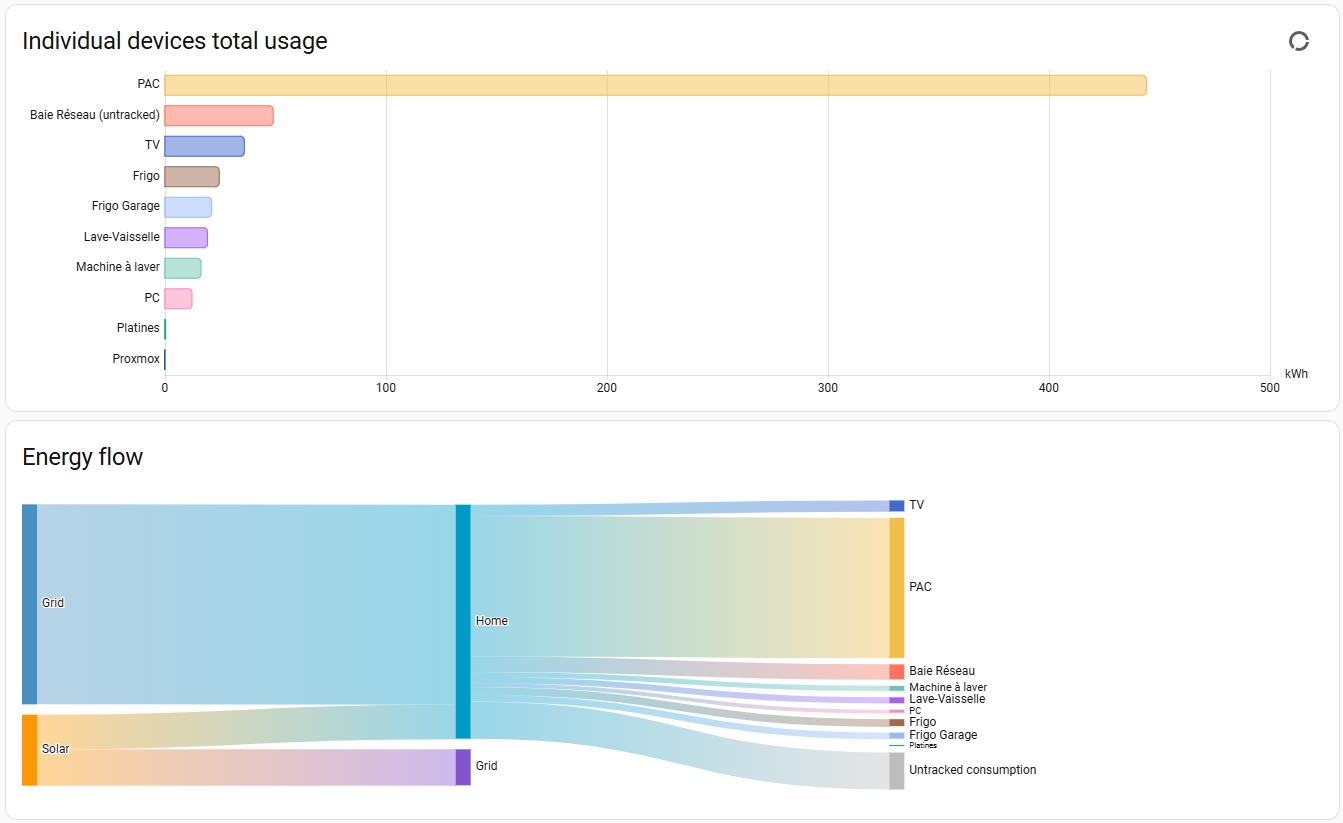Select the TV usage bar
The image size is (1343, 823).
pos(204,146)
